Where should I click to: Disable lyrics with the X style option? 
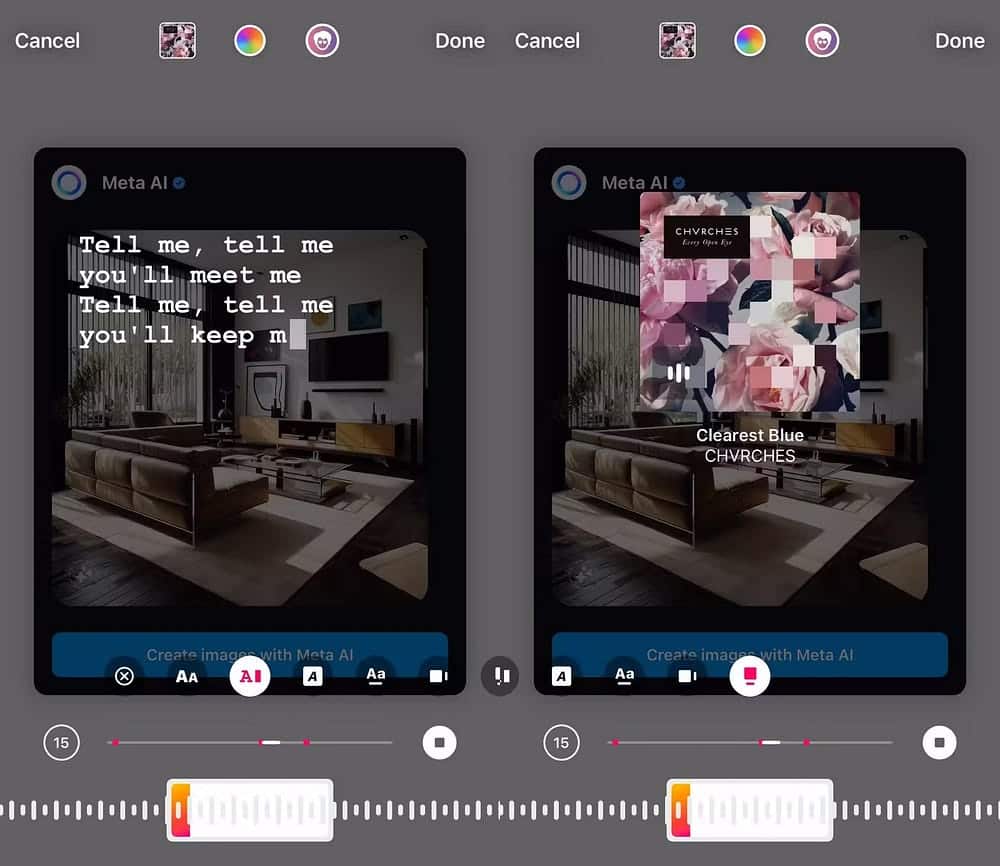pos(125,676)
